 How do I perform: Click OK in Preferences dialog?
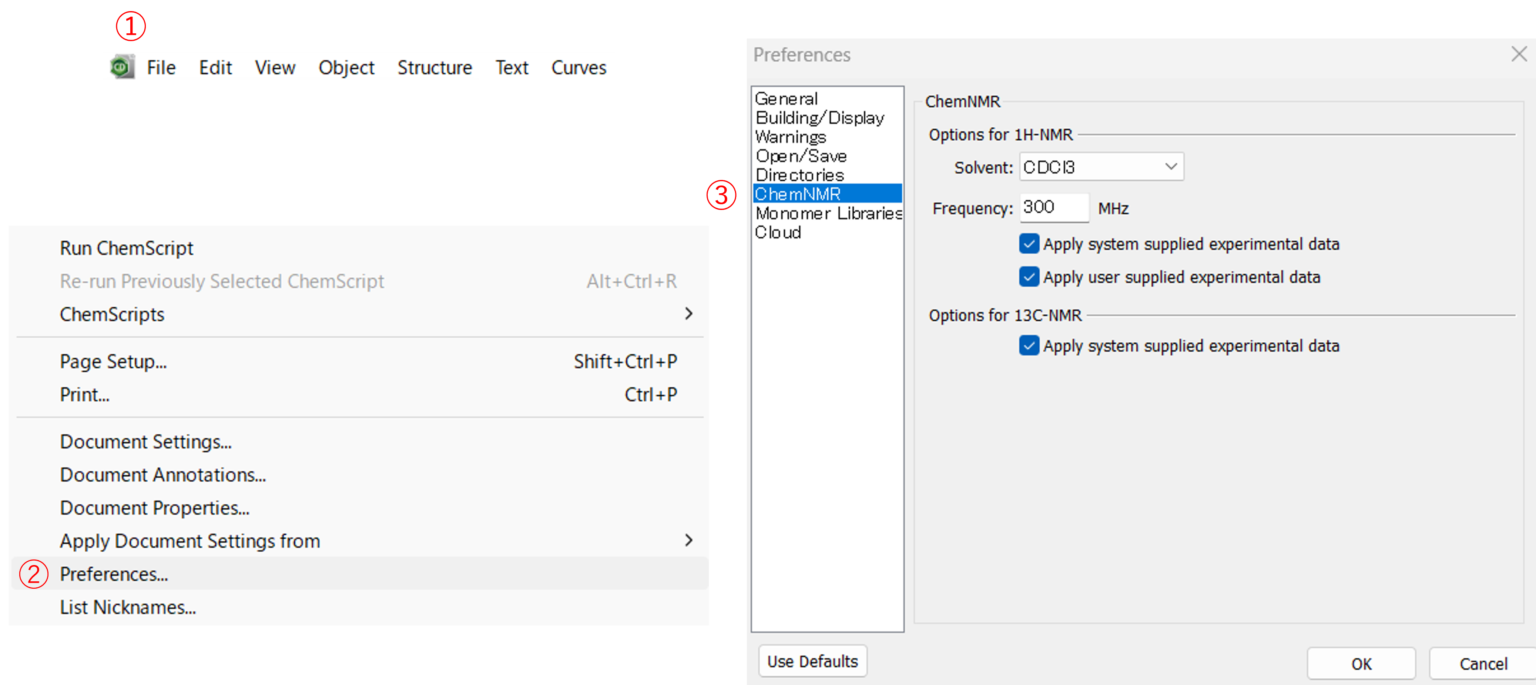click(1361, 663)
